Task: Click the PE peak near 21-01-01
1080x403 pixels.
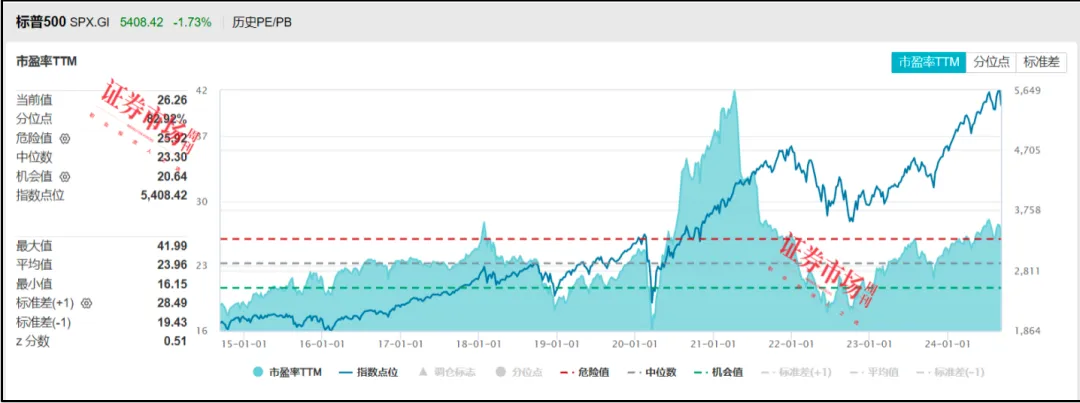Action: tap(734, 92)
